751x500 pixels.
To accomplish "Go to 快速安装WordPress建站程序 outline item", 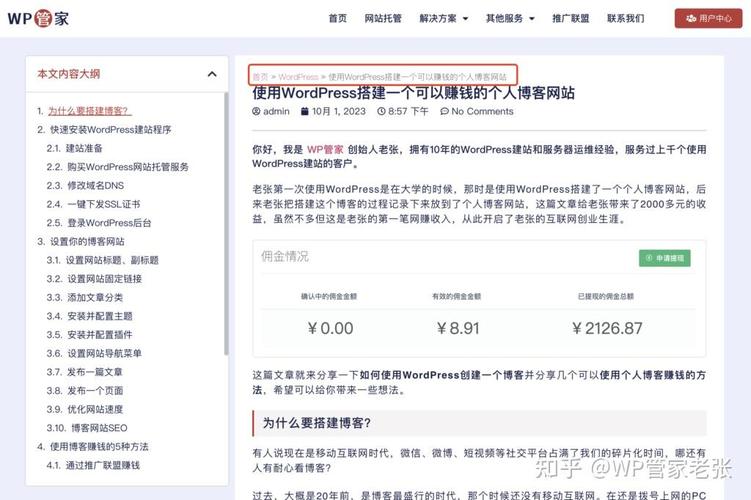I will tap(110, 129).
